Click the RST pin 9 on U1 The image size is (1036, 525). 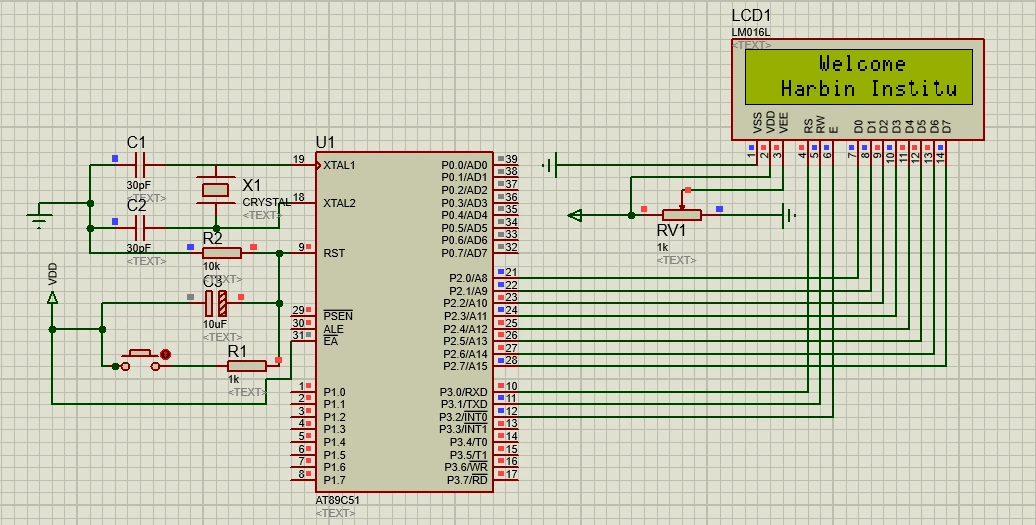pos(305,252)
